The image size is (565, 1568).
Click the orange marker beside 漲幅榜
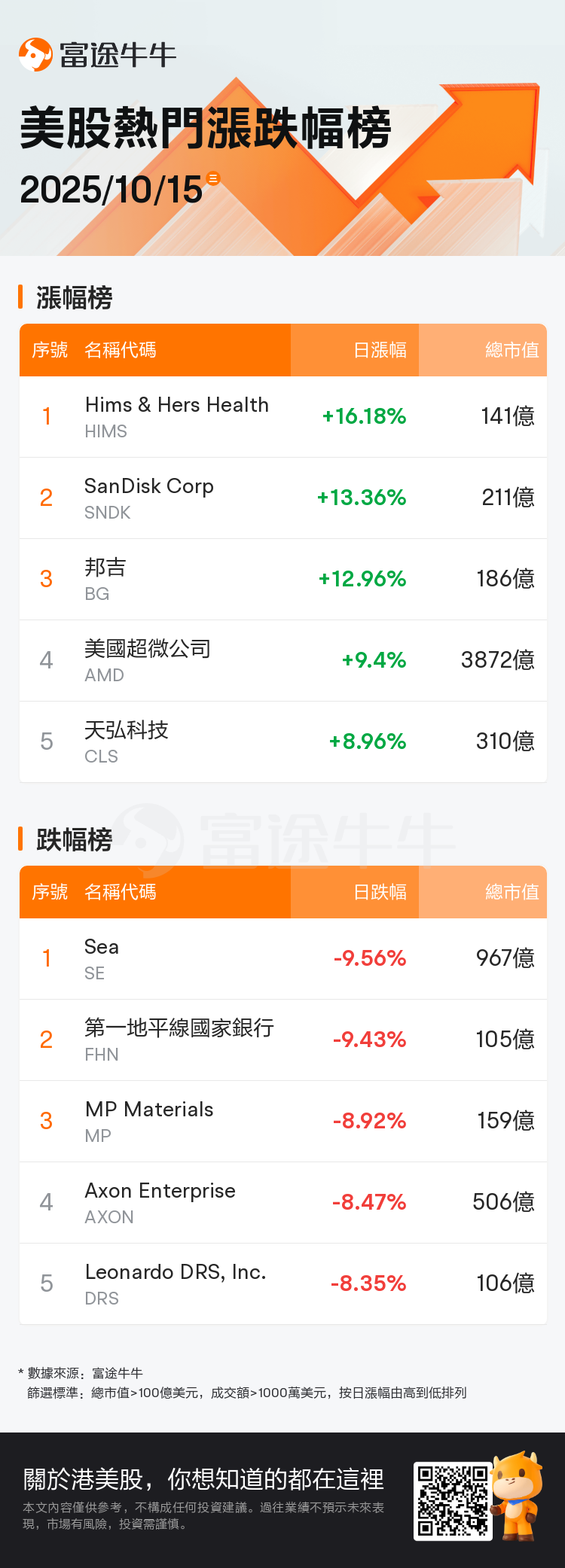(21, 297)
